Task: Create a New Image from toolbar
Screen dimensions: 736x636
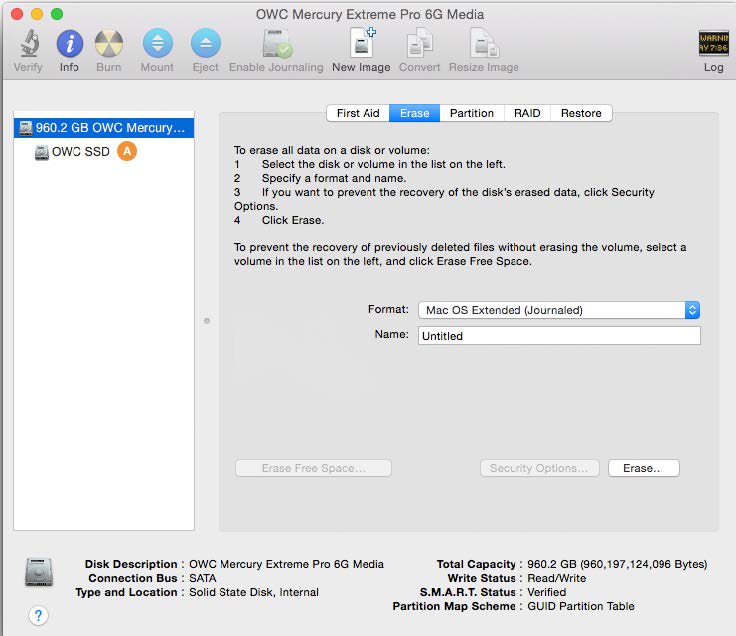Action: pyautogui.click(x=363, y=42)
